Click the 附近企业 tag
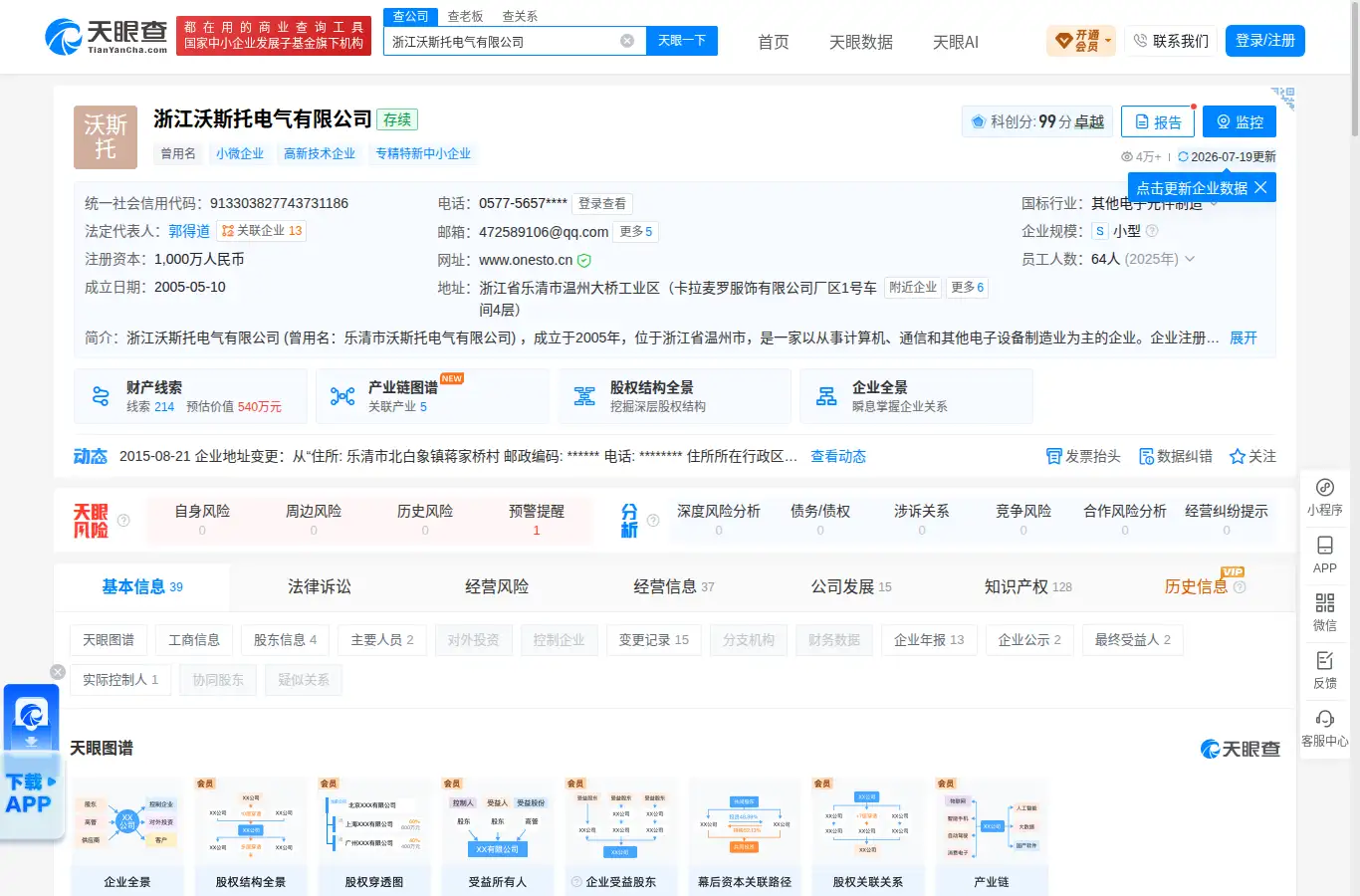The width and height of the screenshot is (1360, 896). pos(913,287)
